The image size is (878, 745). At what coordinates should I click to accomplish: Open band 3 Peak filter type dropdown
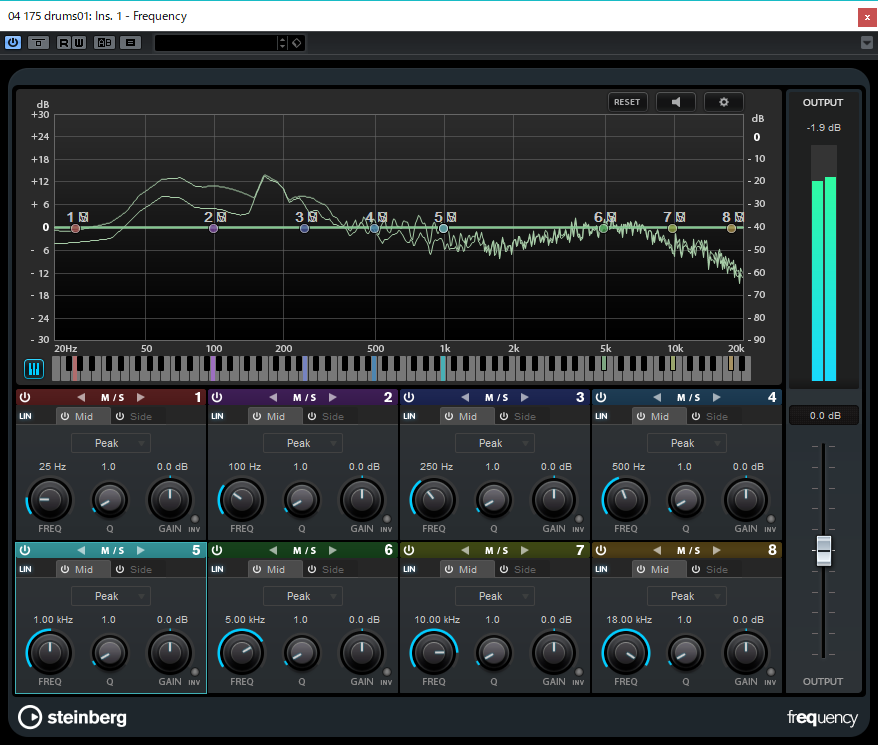tap(495, 443)
